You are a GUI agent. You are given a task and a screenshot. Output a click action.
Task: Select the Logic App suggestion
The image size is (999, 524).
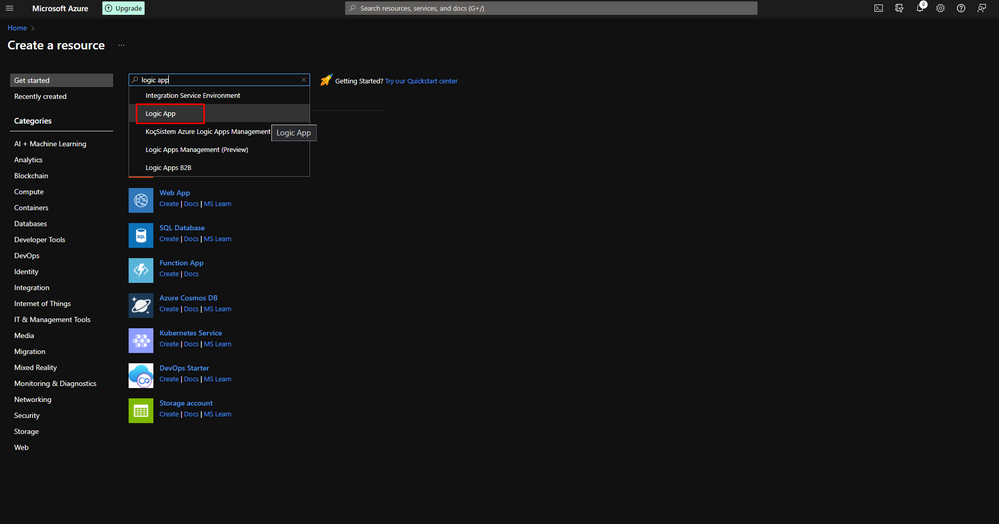pyautogui.click(x=219, y=113)
